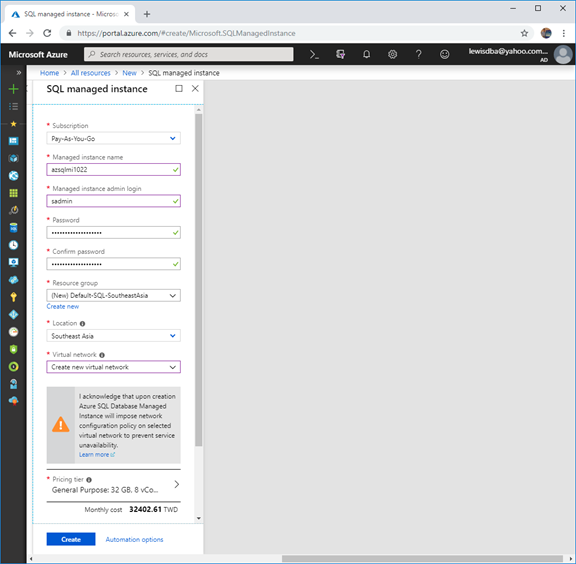Click the blade scroll down arrow
Viewport: 576px width, 564px height.
(199, 518)
